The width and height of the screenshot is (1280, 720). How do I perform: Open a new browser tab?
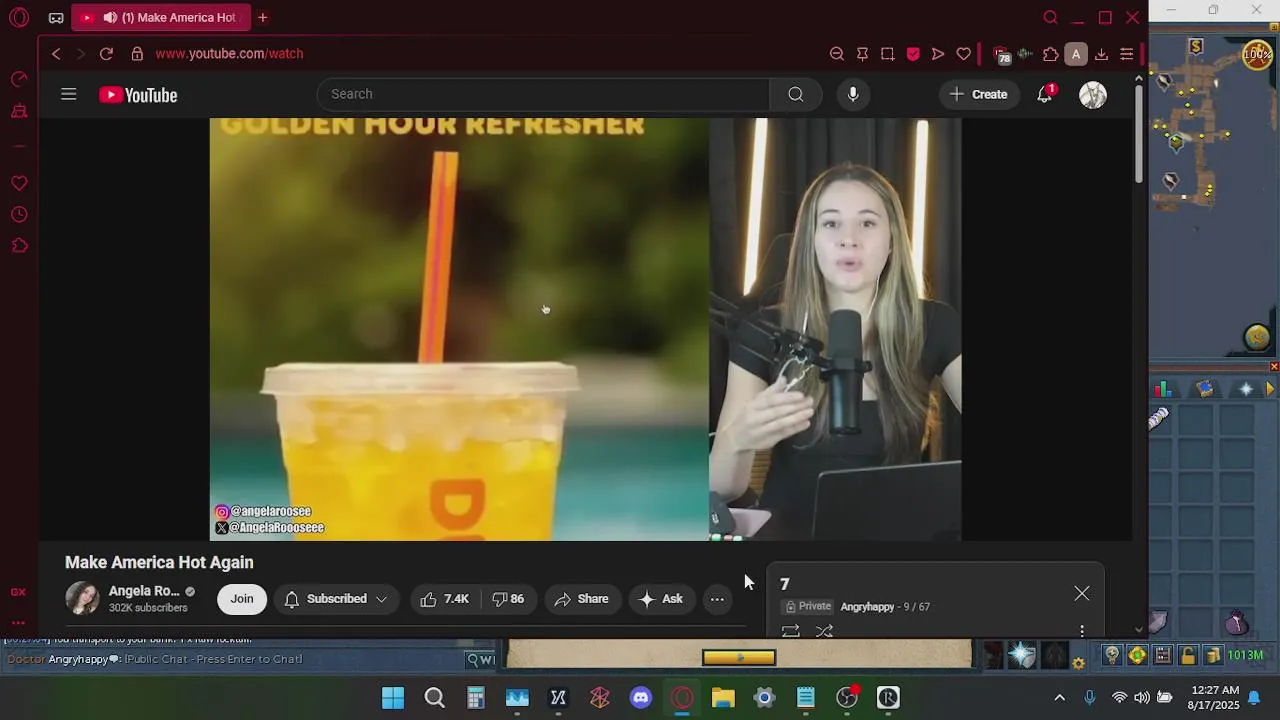click(263, 18)
